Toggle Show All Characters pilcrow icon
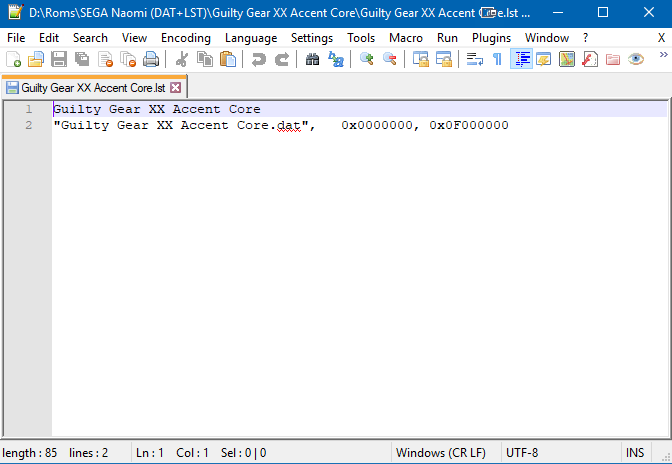672x464 pixels. tap(498, 59)
